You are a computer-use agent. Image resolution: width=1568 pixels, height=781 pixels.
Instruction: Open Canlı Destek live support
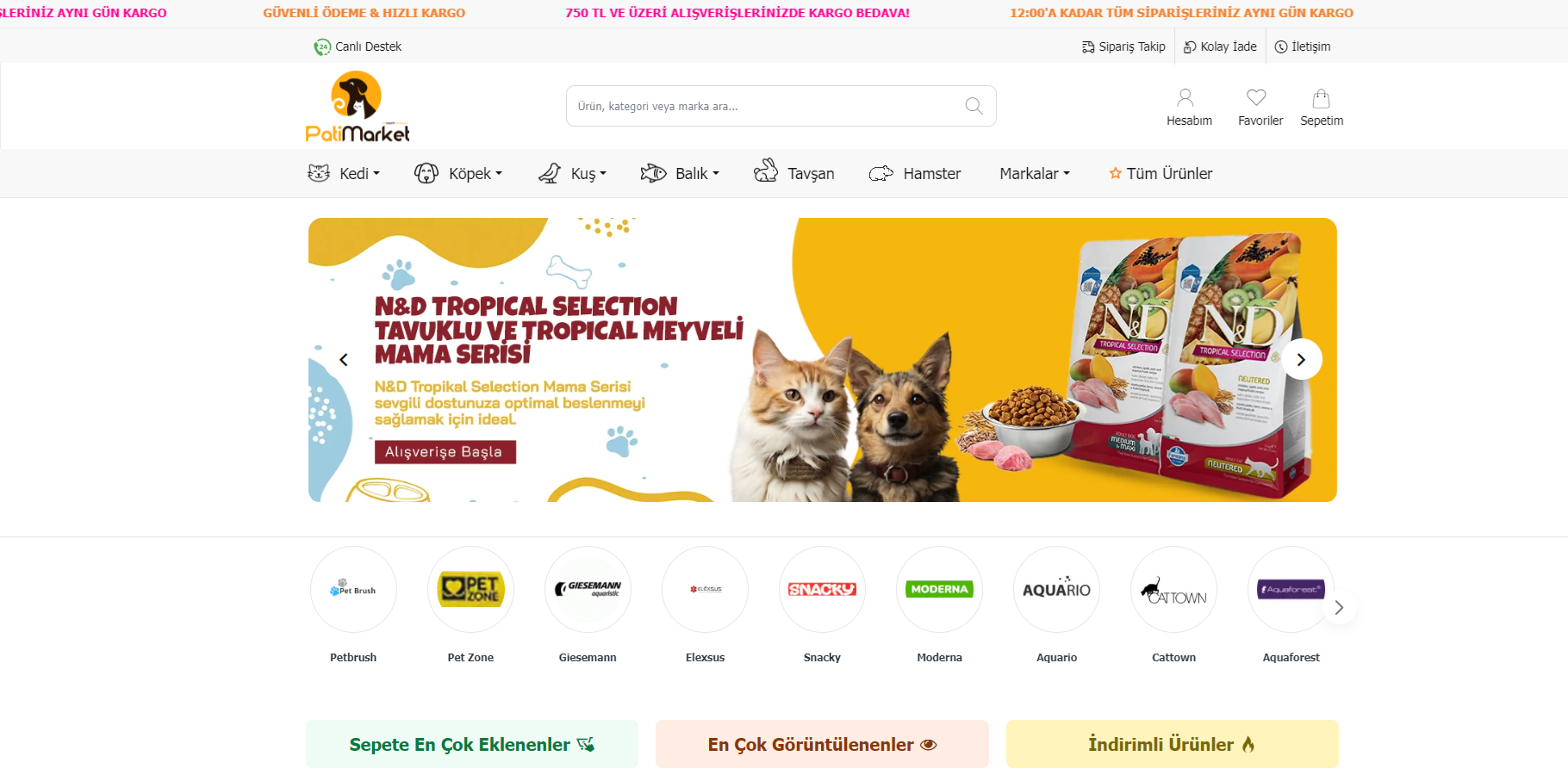point(358,46)
